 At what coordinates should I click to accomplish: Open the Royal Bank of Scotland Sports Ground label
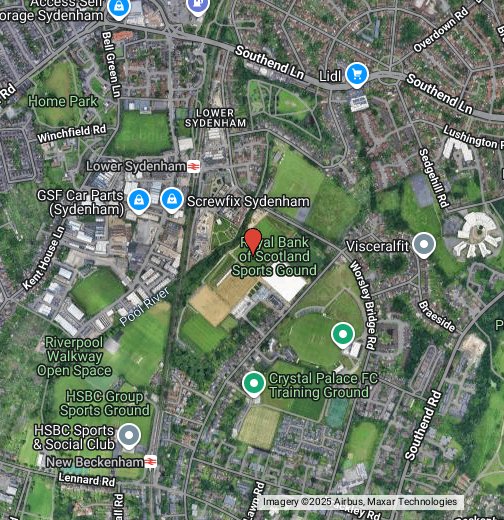[274, 256]
